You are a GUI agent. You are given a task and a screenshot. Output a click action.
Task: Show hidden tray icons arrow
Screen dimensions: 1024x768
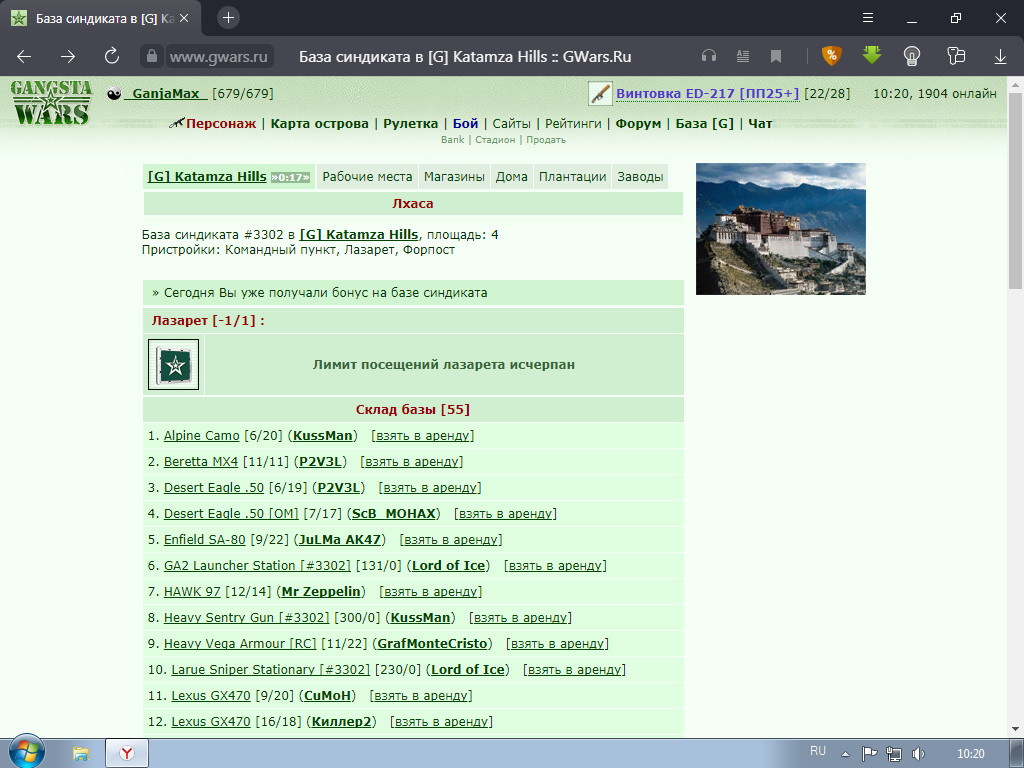(845, 754)
